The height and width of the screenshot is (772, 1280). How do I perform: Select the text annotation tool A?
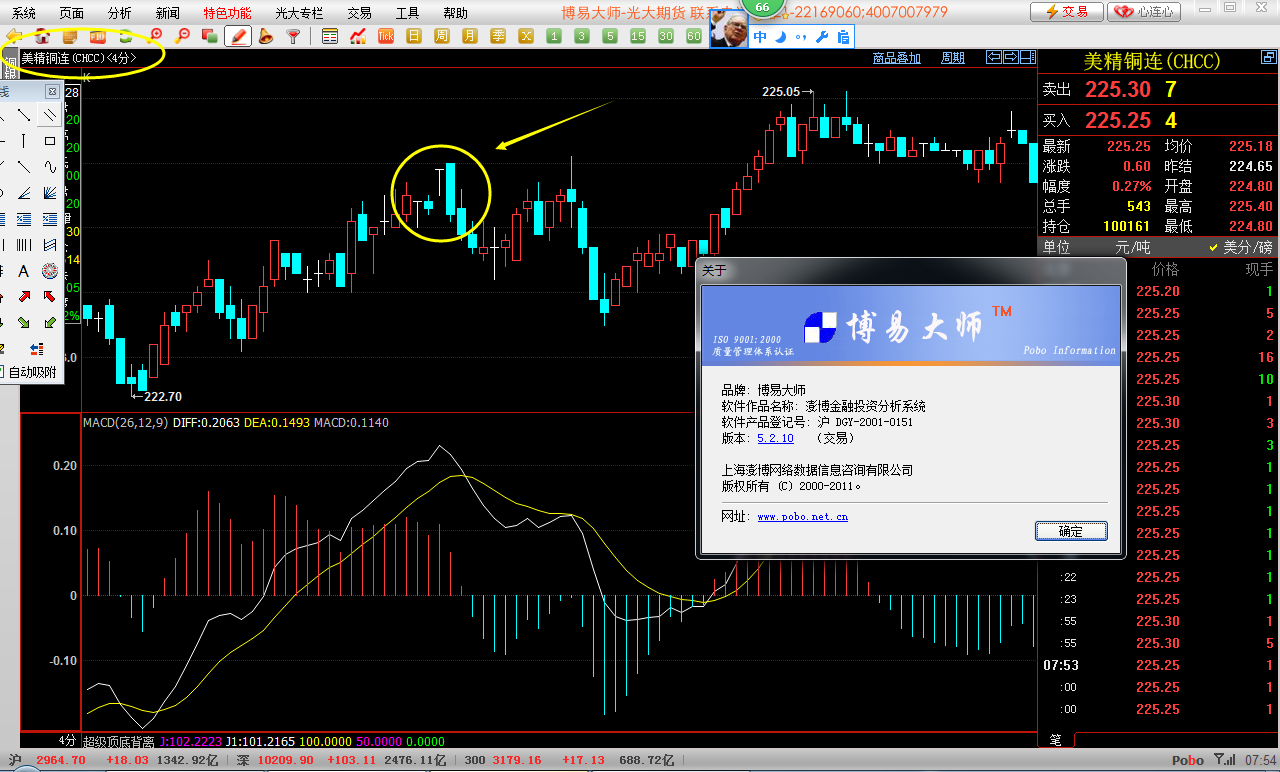pos(24,271)
